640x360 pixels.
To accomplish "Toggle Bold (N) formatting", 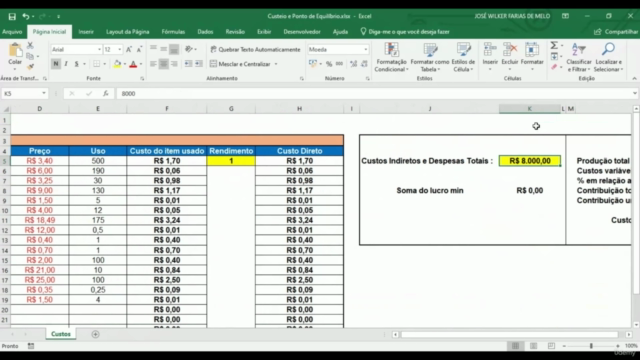I will click(56, 64).
